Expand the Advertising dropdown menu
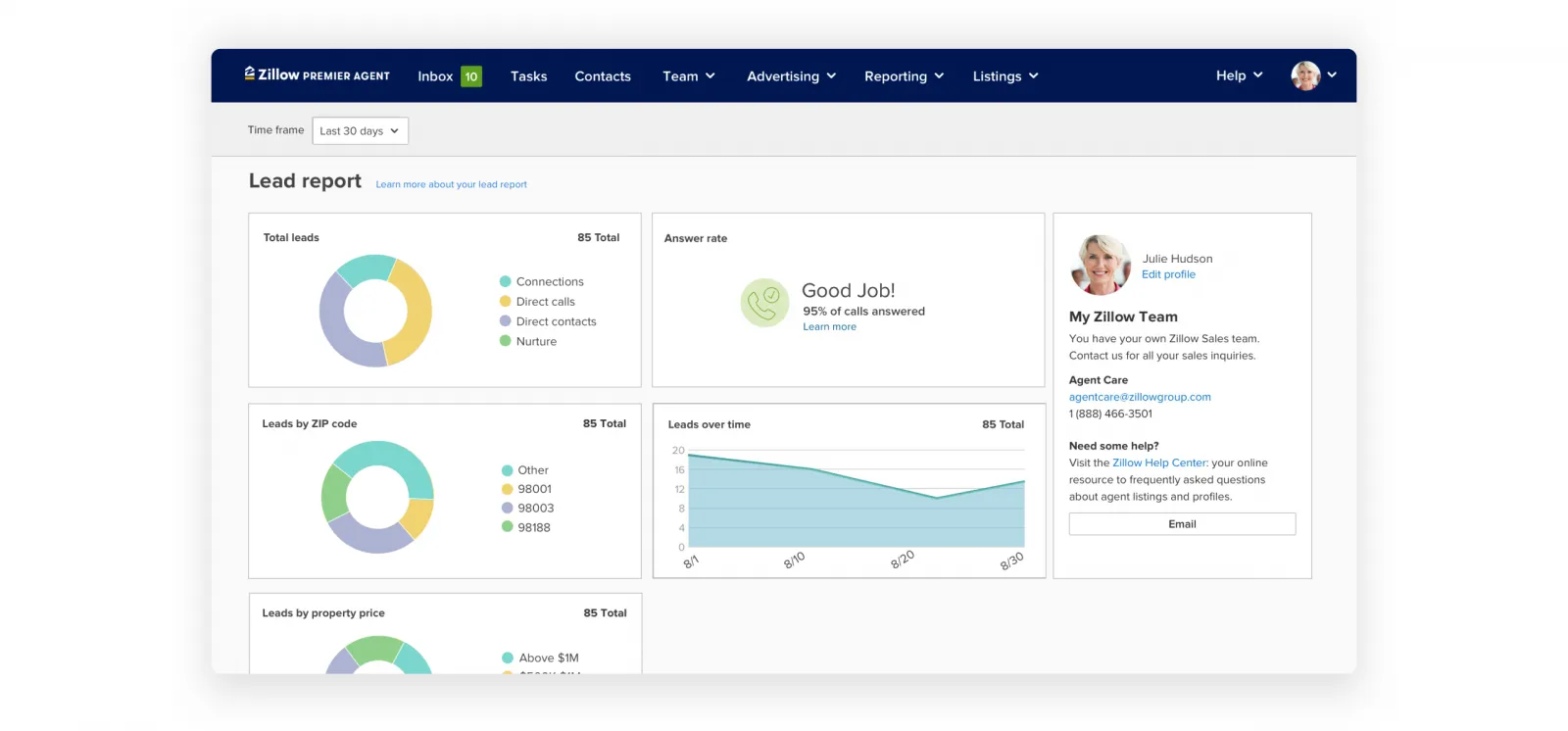1568x731 pixels. pos(791,76)
